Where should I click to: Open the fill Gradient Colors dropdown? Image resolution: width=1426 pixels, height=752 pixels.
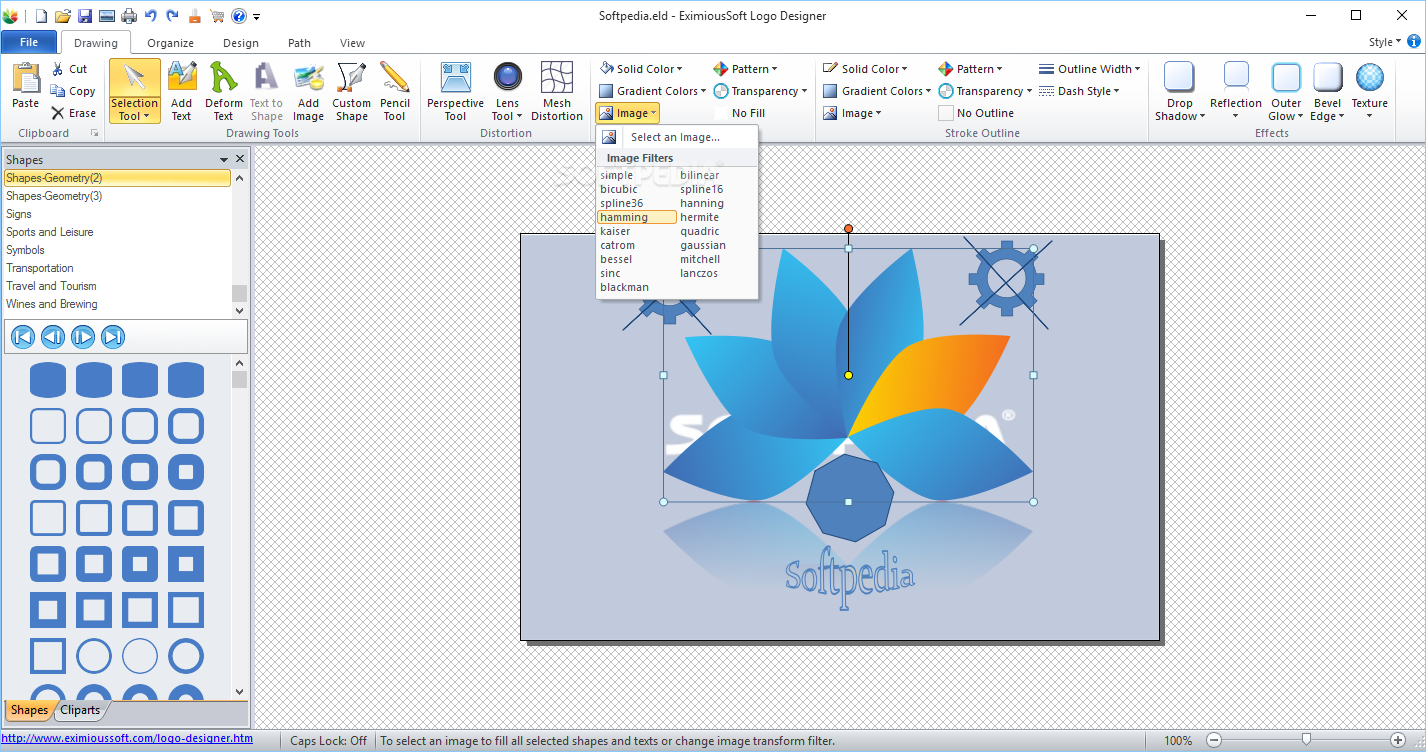[x=653, y=91]
